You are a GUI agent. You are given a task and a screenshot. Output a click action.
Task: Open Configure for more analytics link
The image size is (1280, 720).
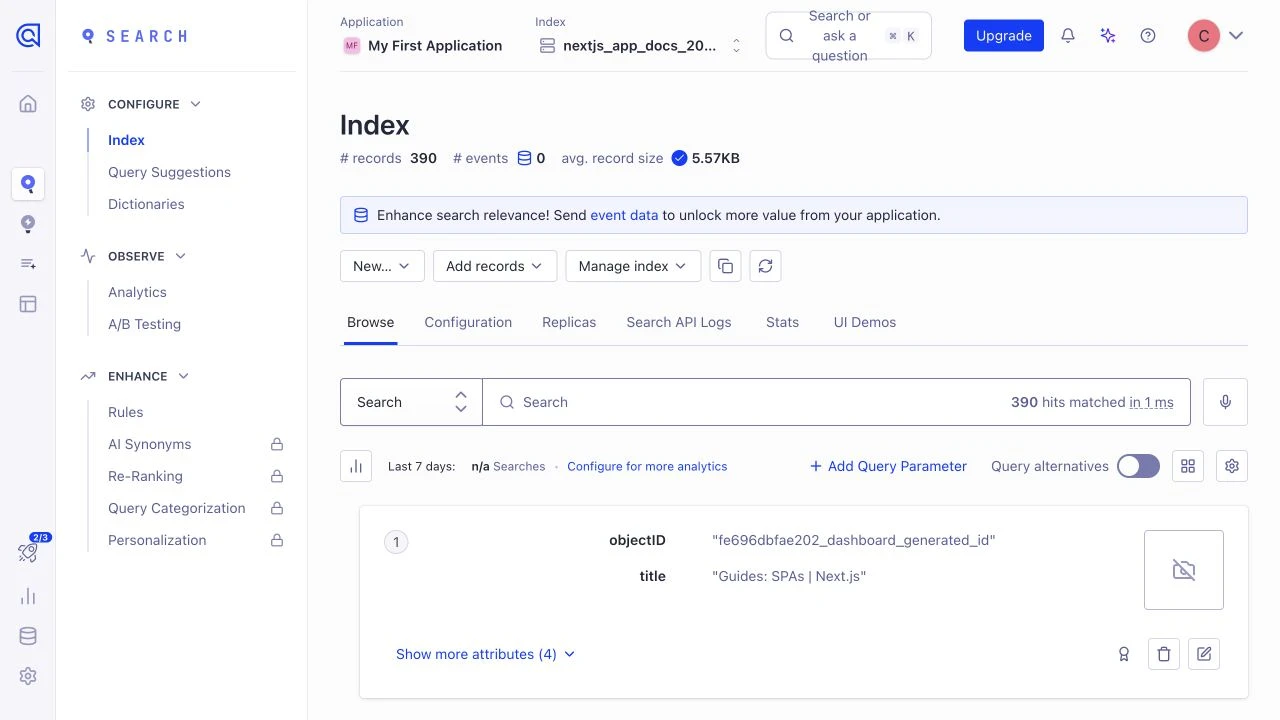(647, 466)
